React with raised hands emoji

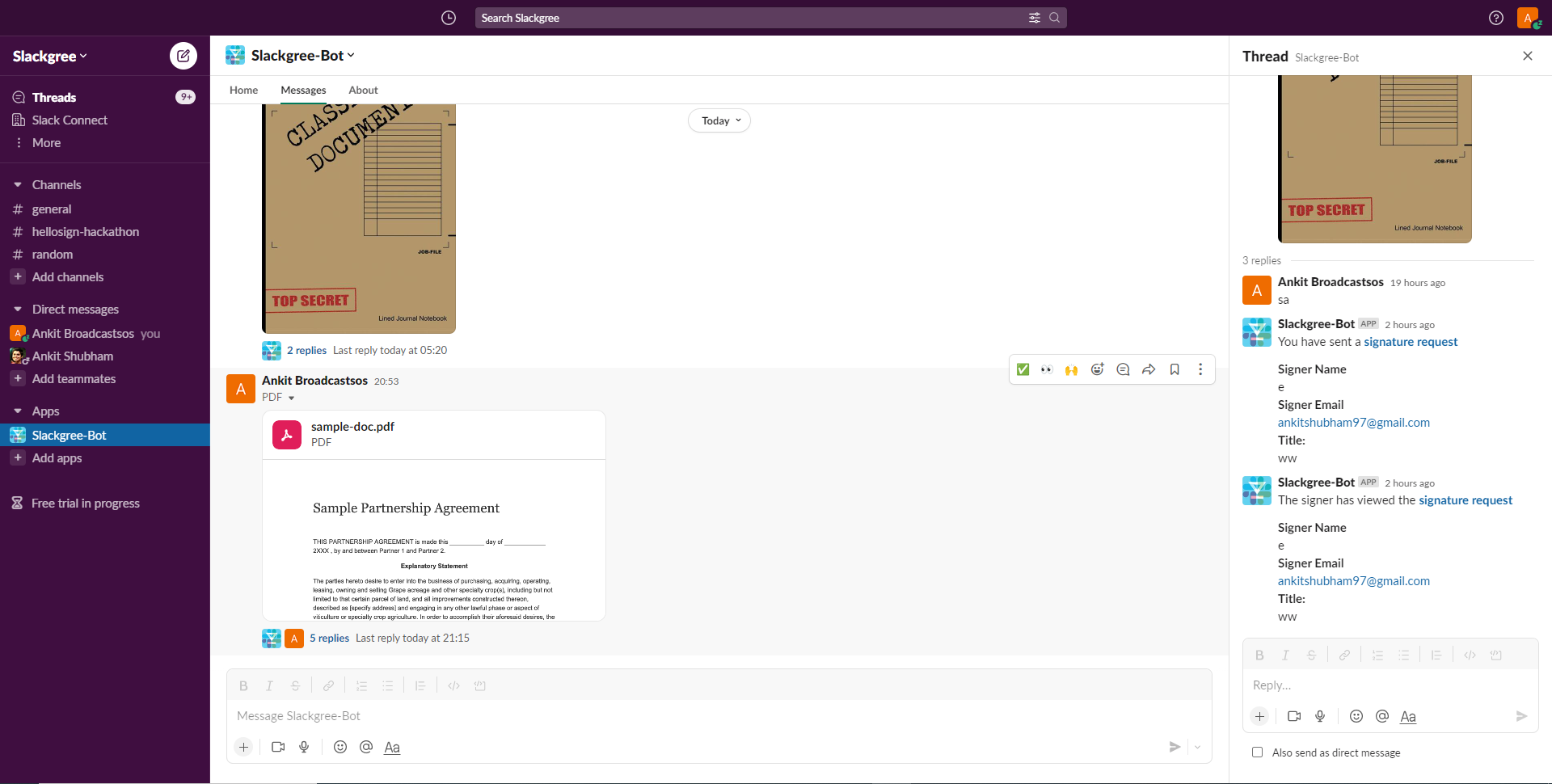(x=1071, y=369)
